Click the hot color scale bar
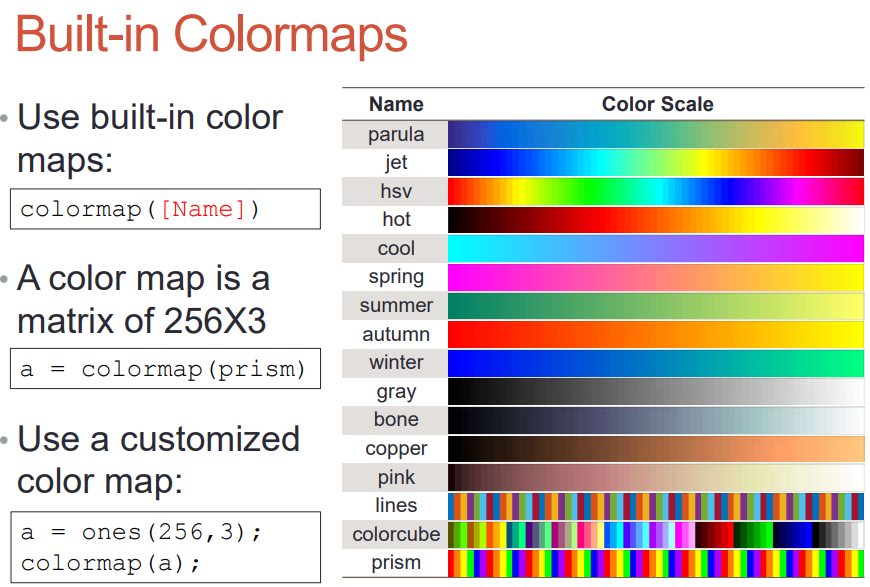This screenshot has width=870, height=587. tap(656, 220)
